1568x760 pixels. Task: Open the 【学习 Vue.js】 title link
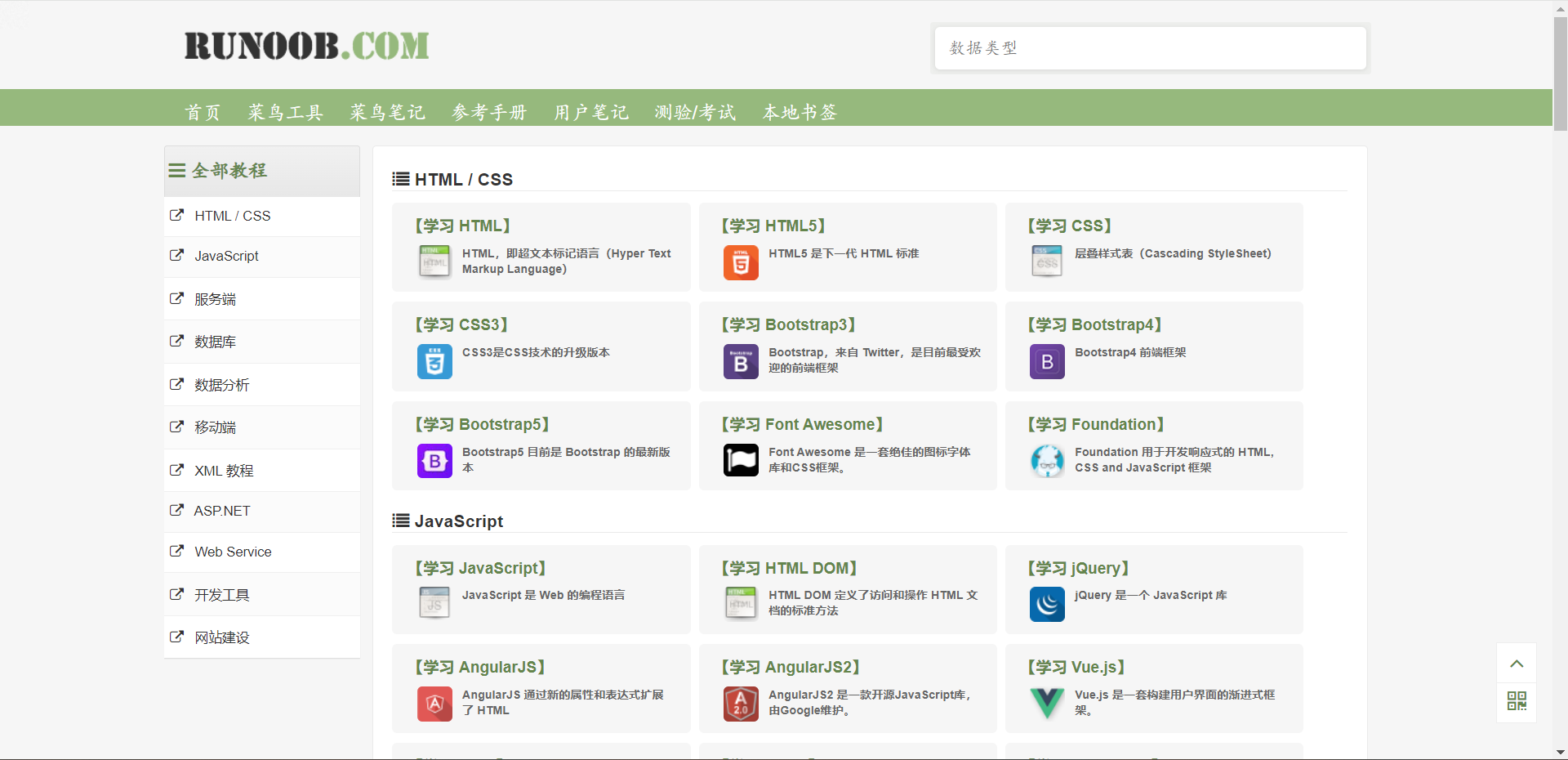pos(1076,667)
